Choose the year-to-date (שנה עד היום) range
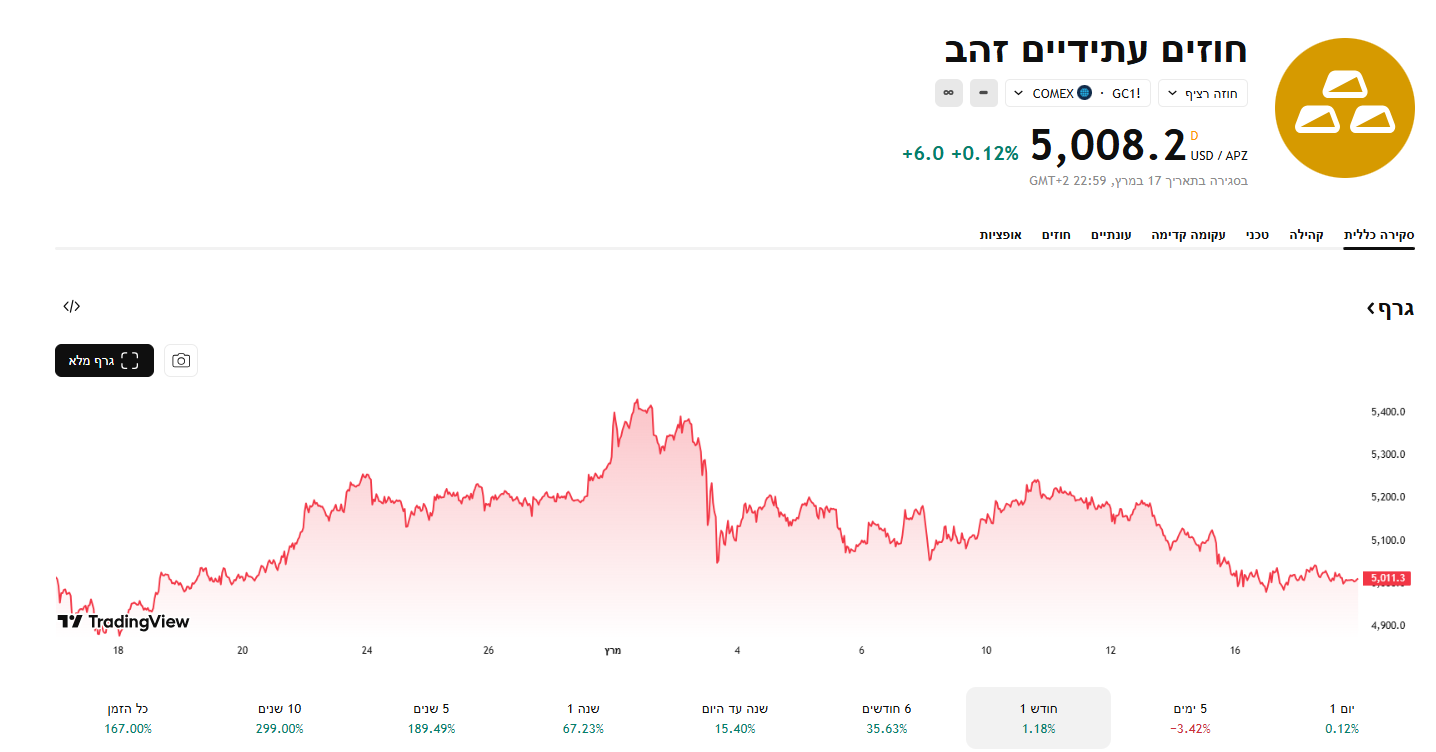This screenshot has width=1436, height=752. click(735, 717)
